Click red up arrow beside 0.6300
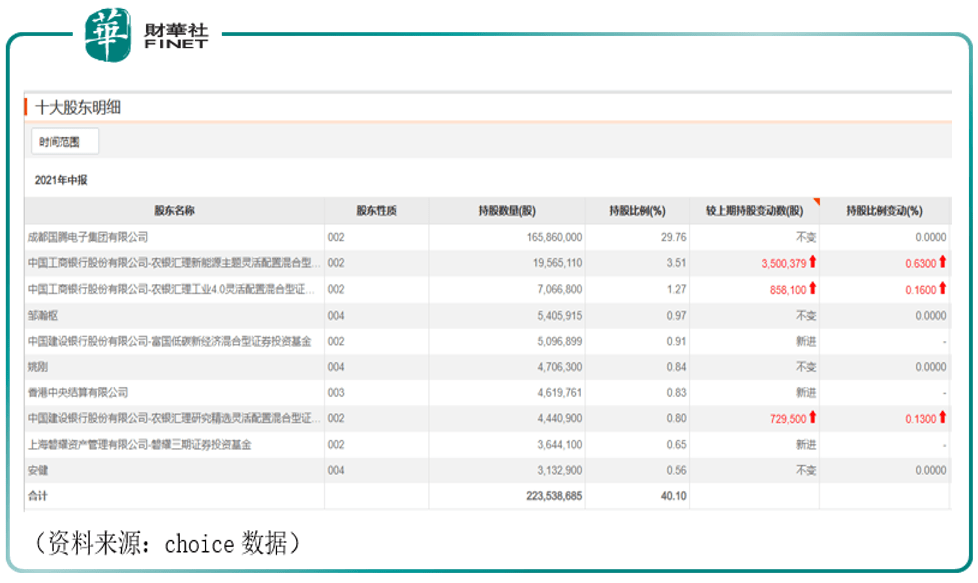The image size is (978, 583). (942, 263)
